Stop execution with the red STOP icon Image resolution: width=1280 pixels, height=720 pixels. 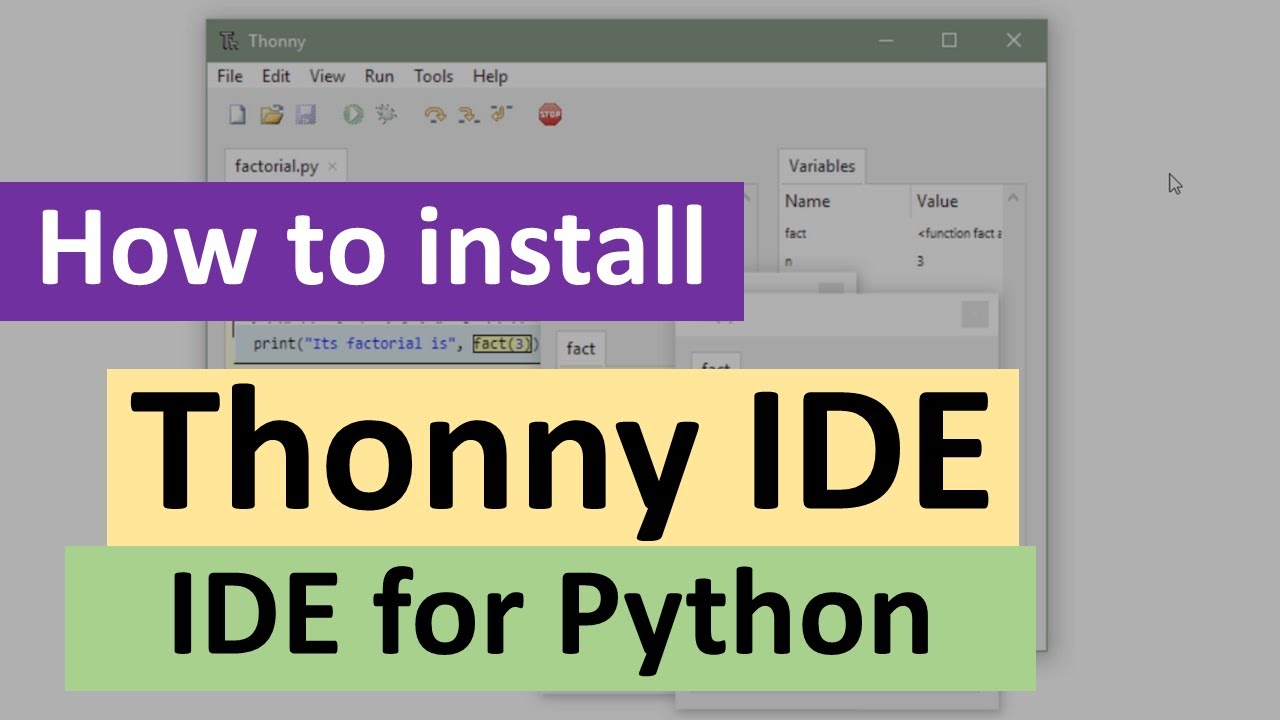(x=550, y=114)
